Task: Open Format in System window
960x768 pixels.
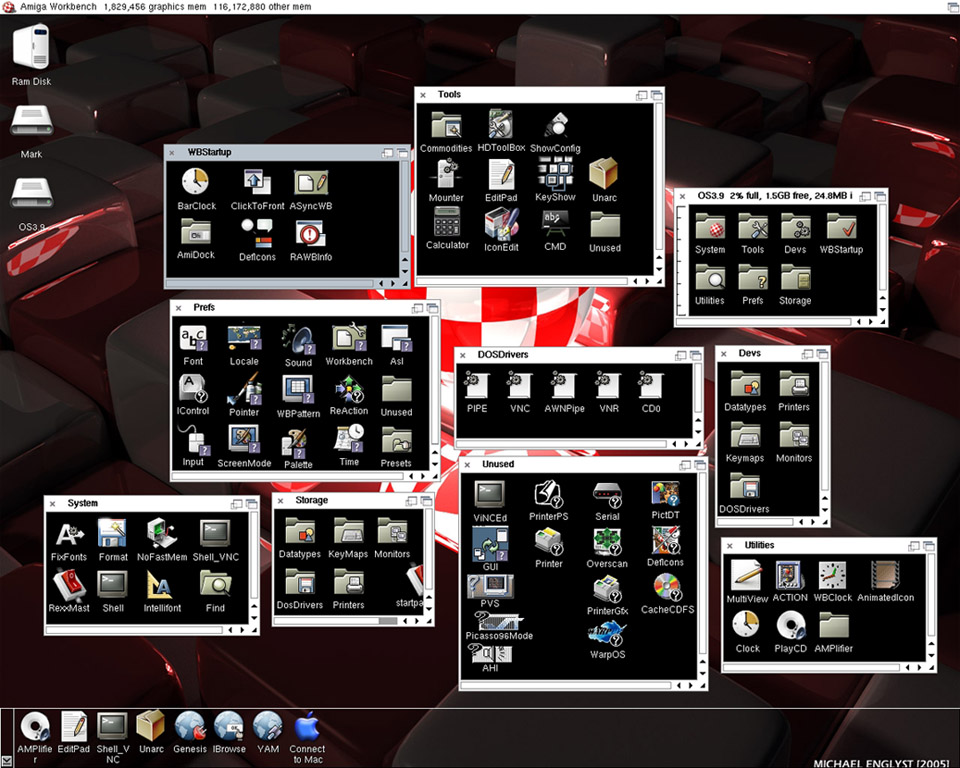Action: coord(113,534)
